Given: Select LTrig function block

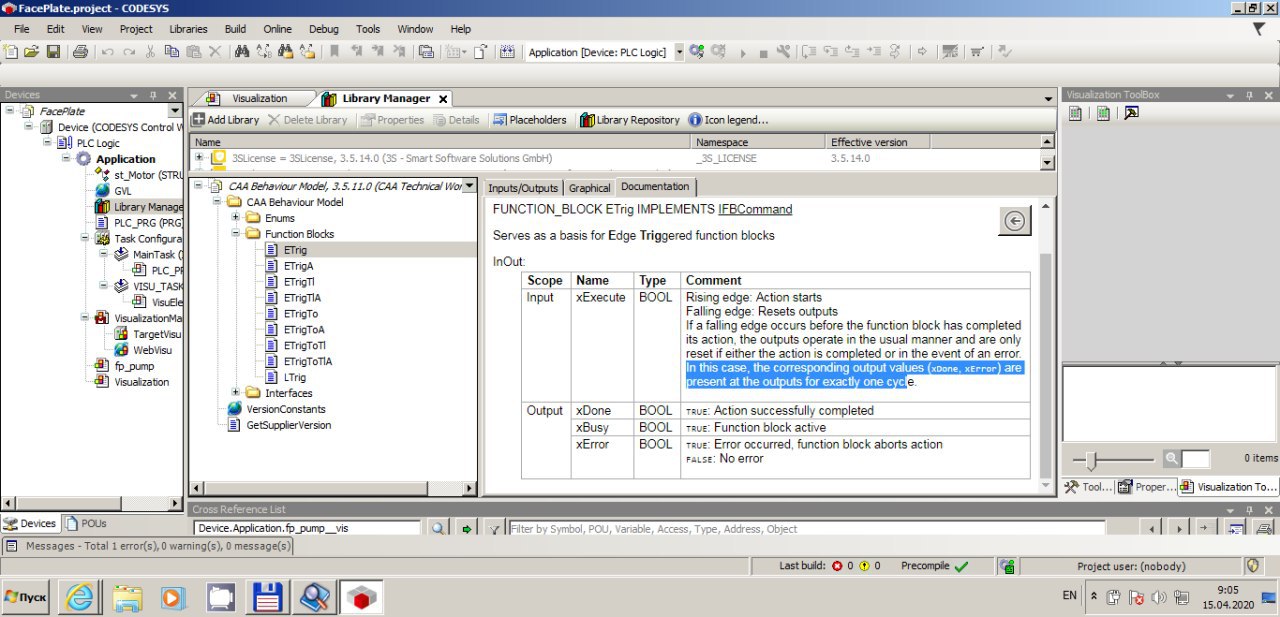Looking at the screenshot, I should click(x=295, y=377).
